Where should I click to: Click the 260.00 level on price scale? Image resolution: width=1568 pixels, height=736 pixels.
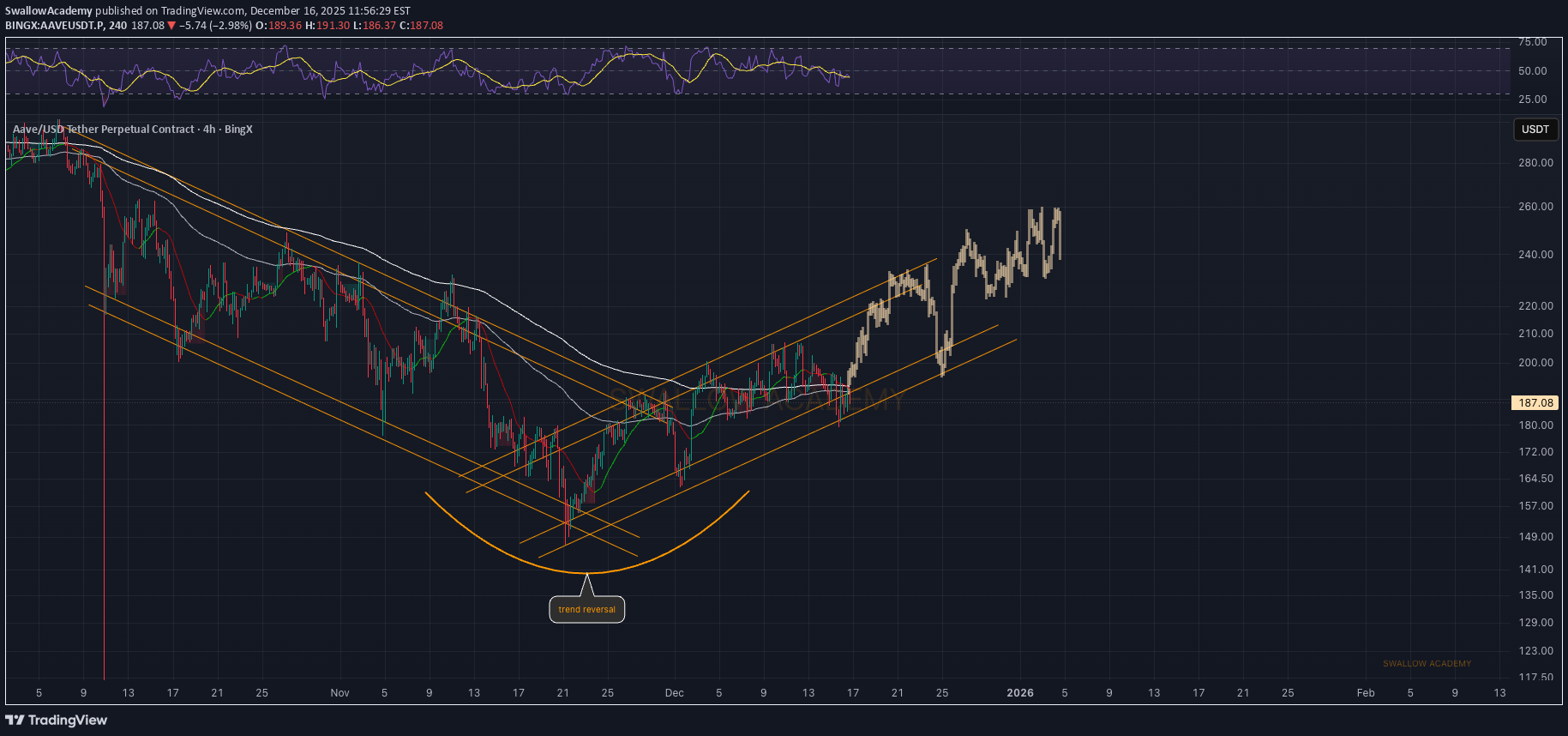click(1535, 207)
